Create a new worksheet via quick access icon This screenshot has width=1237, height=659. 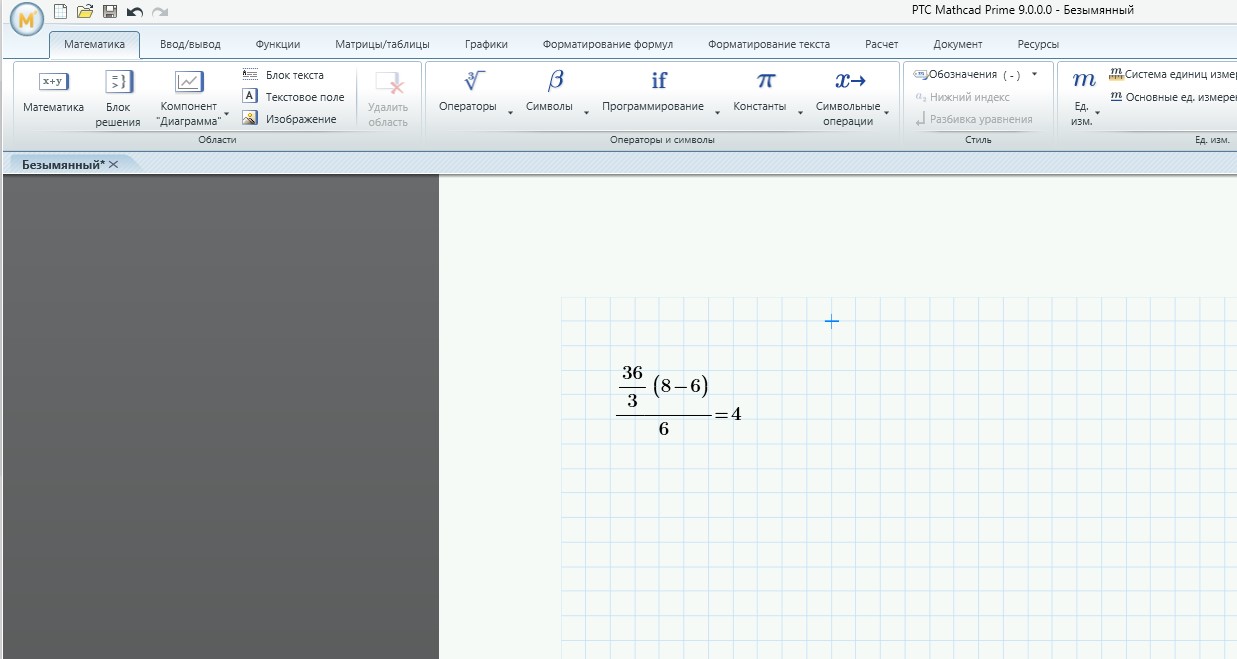point(60,11)
